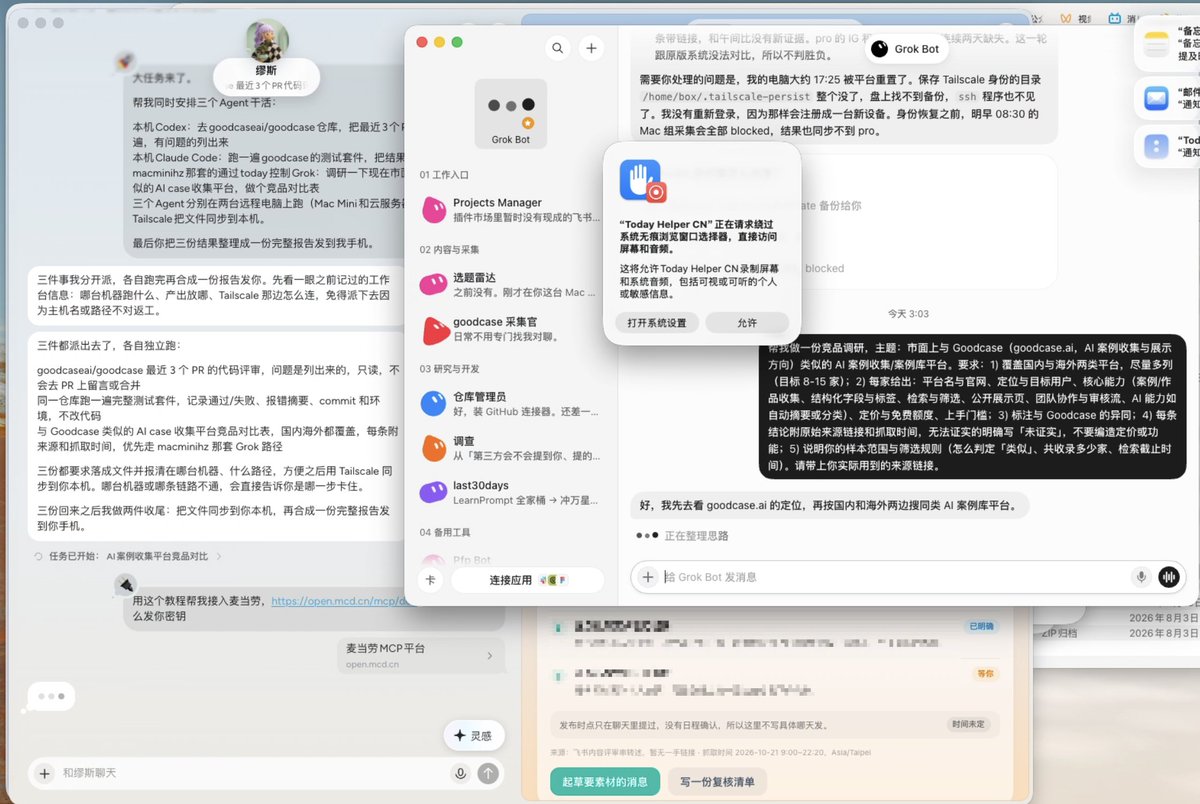Click the 缪斯 profile avatar
This screenshot has height=804, width=1200.
click(x=267, y=41)
